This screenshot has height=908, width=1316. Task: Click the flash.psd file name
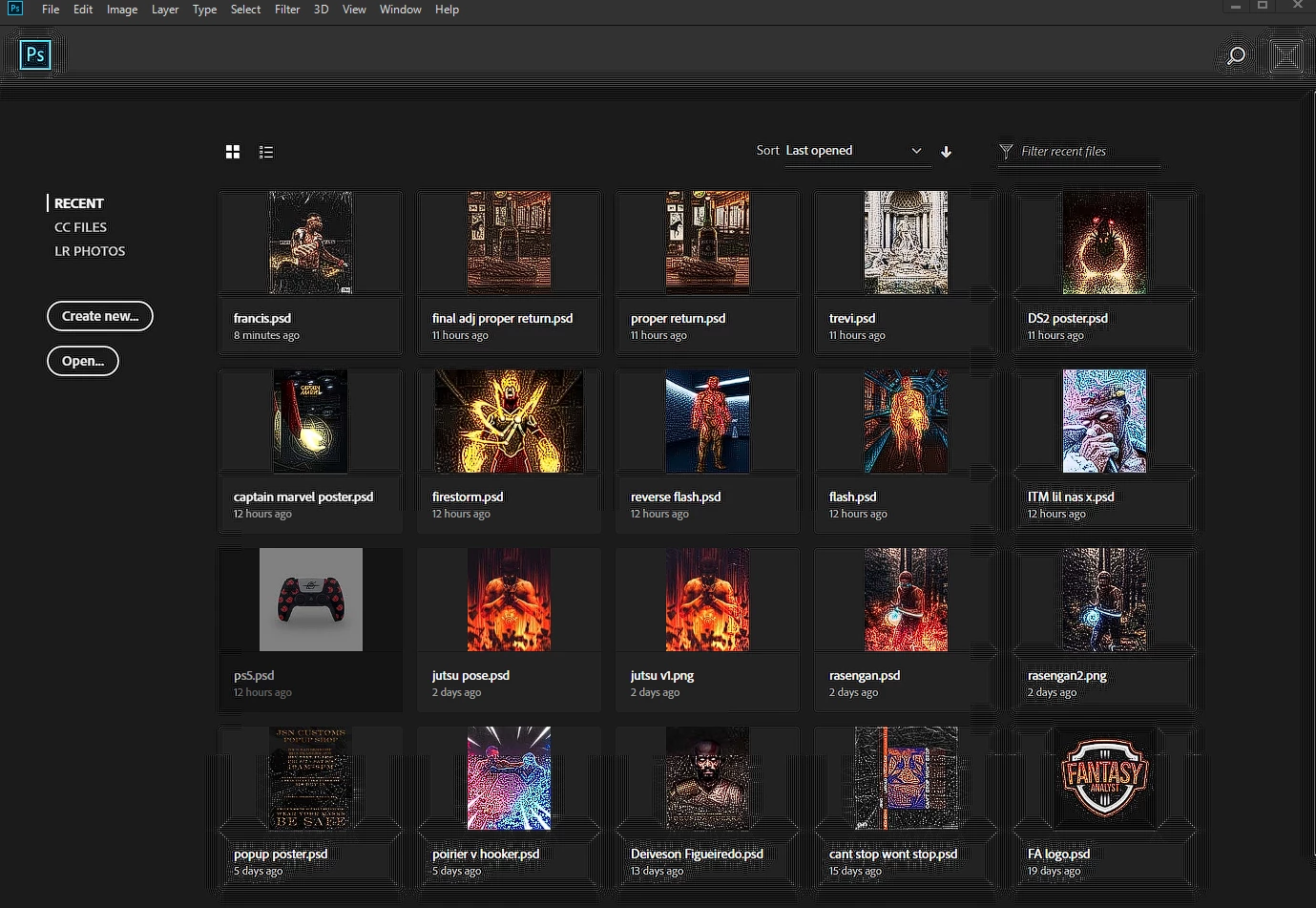[x=852, y=496]
